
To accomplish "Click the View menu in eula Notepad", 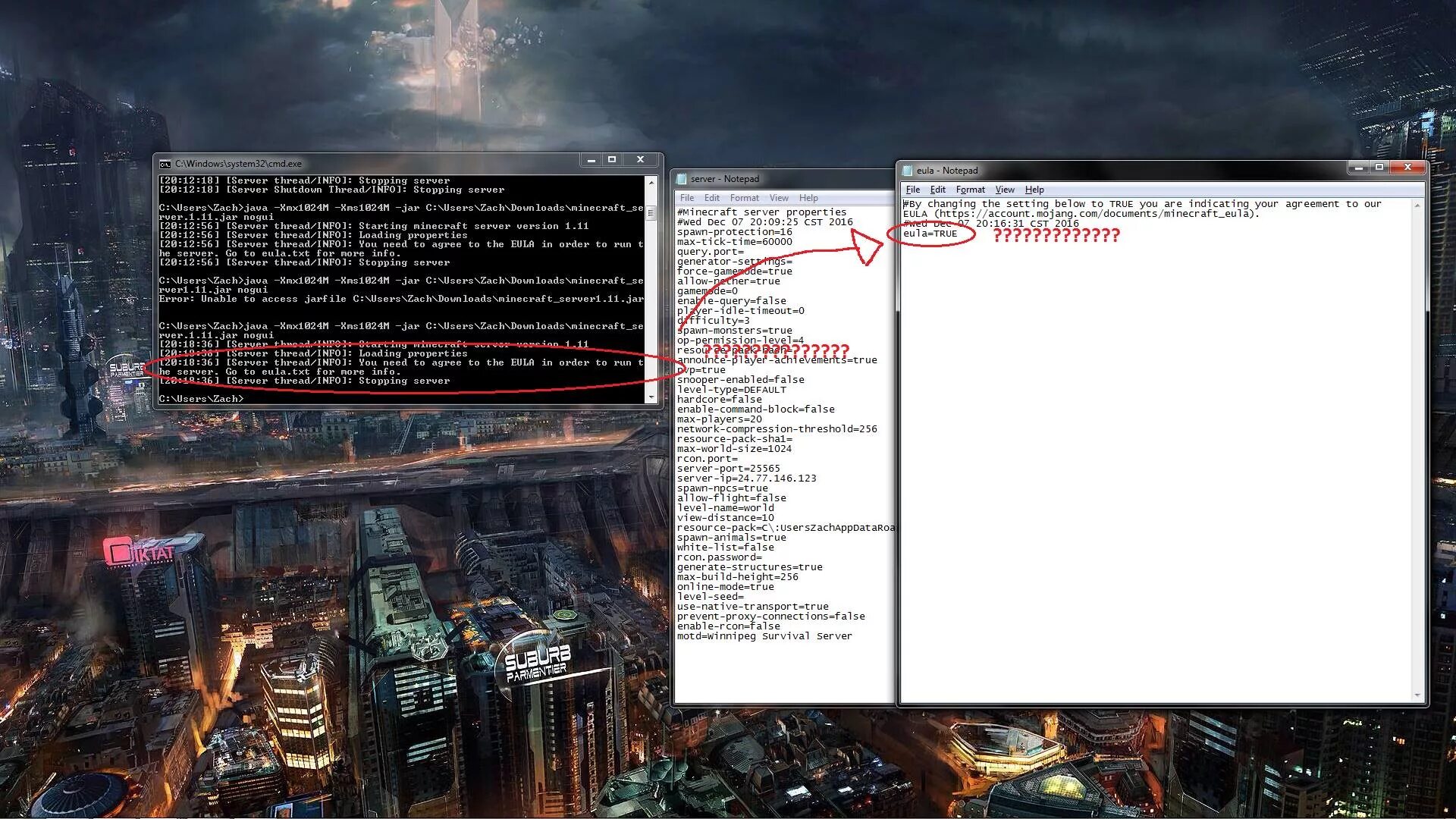I will [1004, 189].
